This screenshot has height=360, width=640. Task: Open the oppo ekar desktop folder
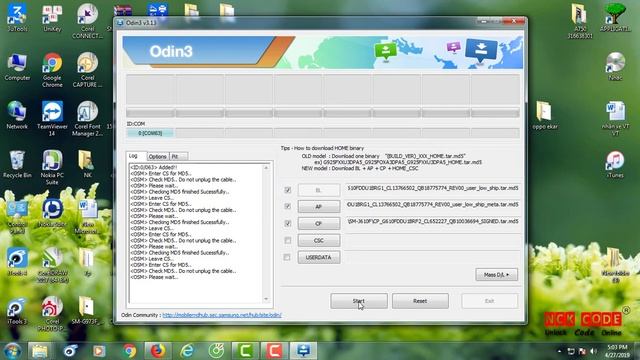545,115
